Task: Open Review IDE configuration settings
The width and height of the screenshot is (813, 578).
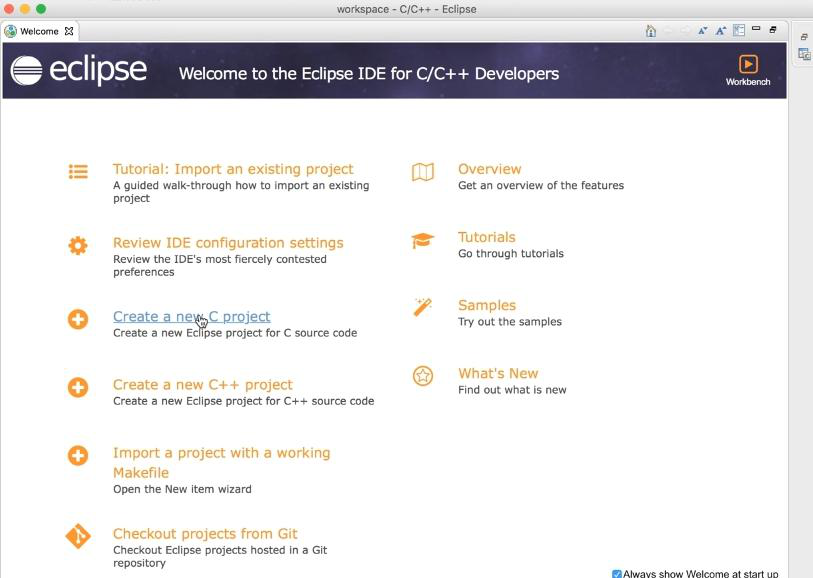Action: point(228,243)
